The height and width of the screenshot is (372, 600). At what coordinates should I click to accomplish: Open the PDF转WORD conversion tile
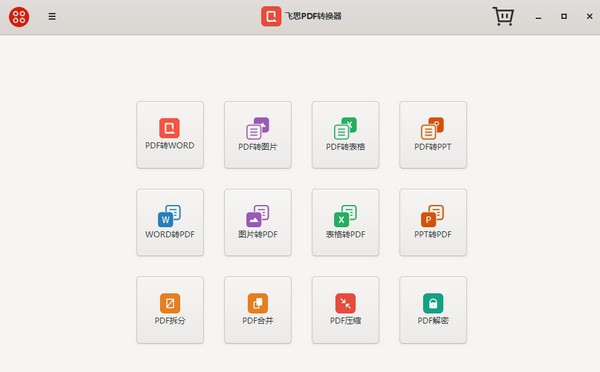(x=170, y=135)
